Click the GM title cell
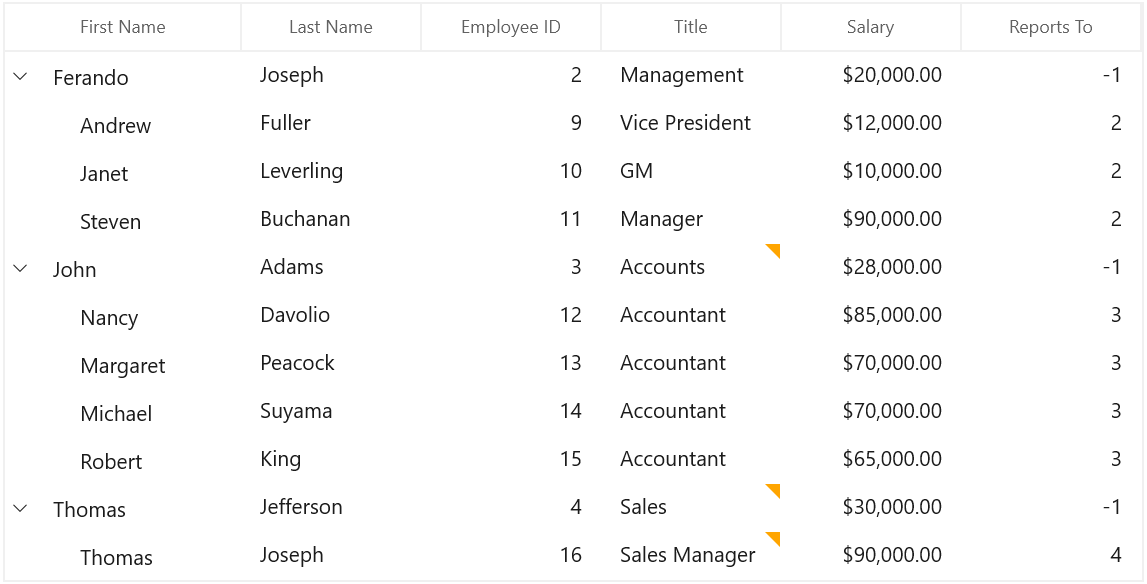Screen dimensions: 1147x584 tap(691, 171)
